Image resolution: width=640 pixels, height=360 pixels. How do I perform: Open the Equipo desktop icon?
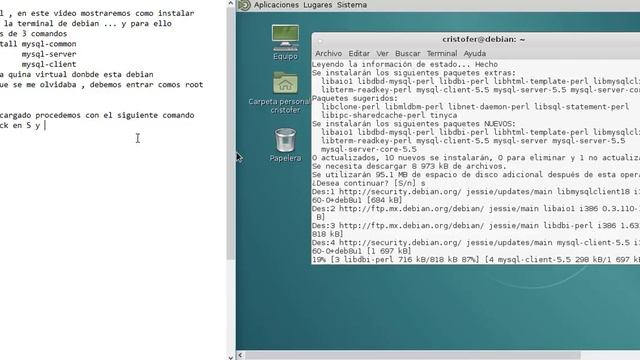285,42
